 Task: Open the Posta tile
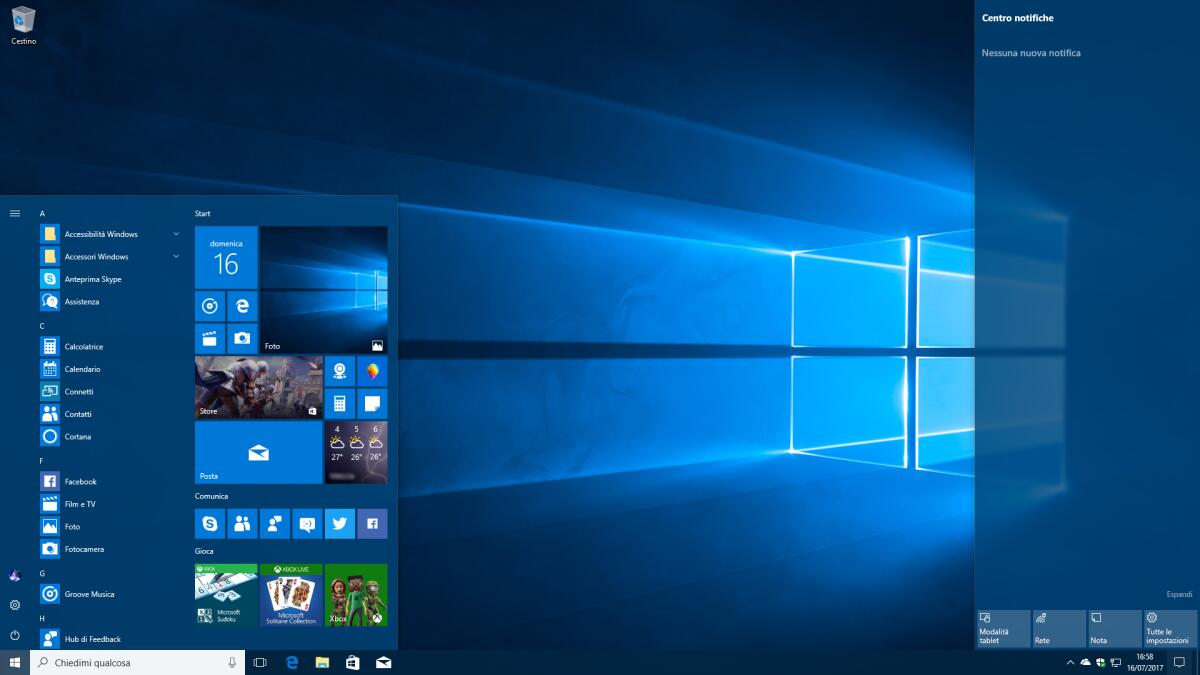click(x=257, y=453)
